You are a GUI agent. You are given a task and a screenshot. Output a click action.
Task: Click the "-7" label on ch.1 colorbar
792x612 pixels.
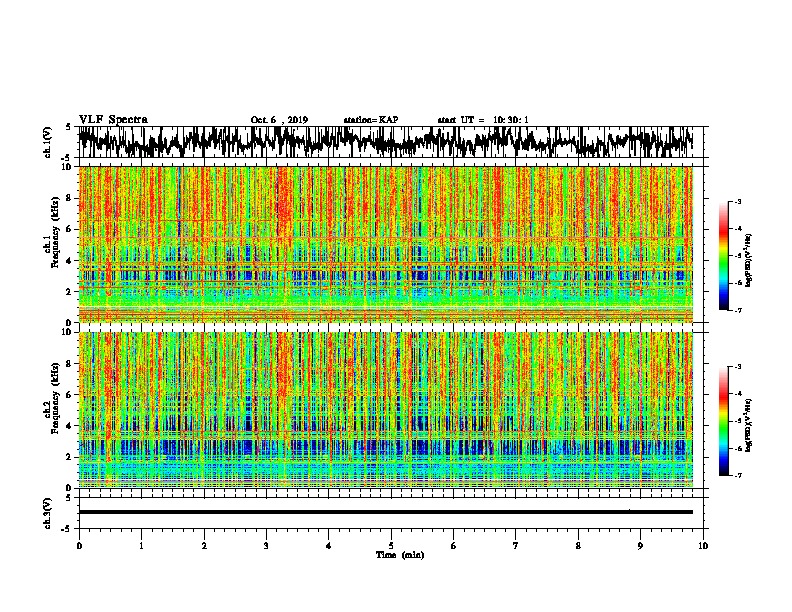pyautogui.click(x=738, y=310)
